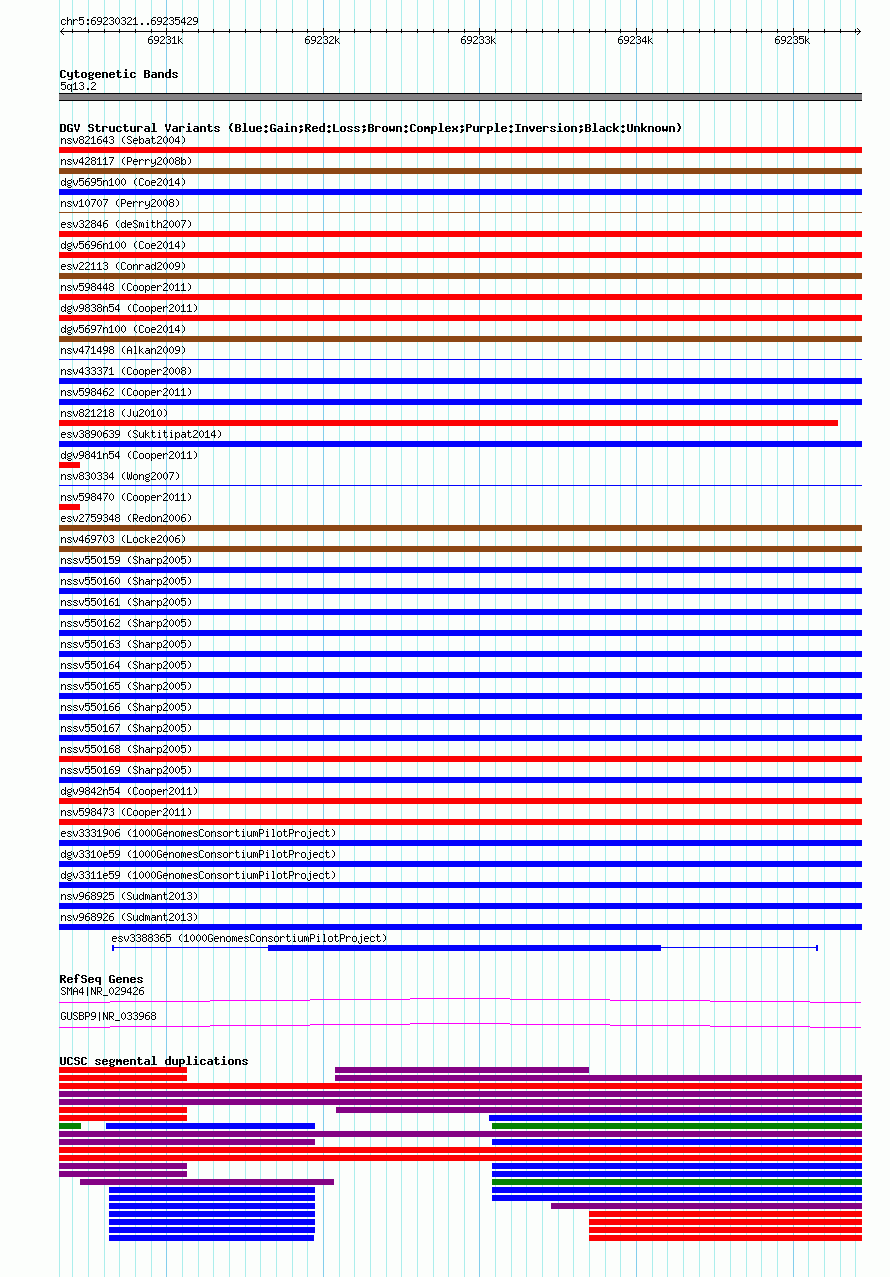Click the 5q13.2 band label

78,87
